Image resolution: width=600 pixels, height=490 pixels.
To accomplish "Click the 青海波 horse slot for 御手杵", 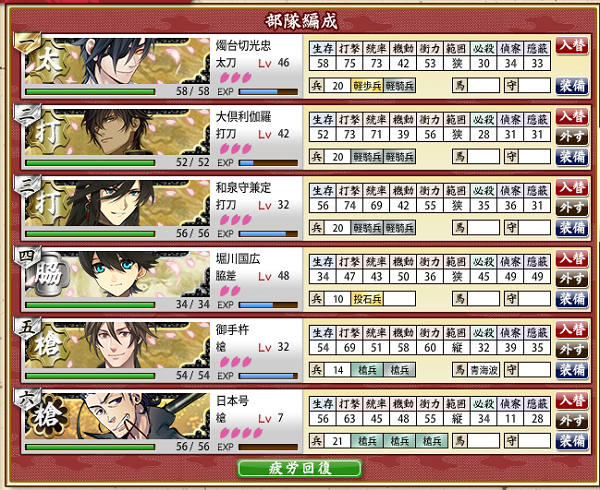I will click(x=483, y=370).
